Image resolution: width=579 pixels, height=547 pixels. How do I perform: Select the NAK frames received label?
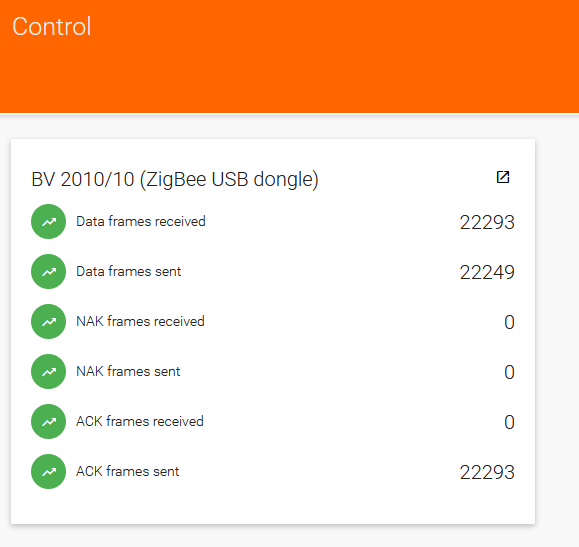coord(140,321)
